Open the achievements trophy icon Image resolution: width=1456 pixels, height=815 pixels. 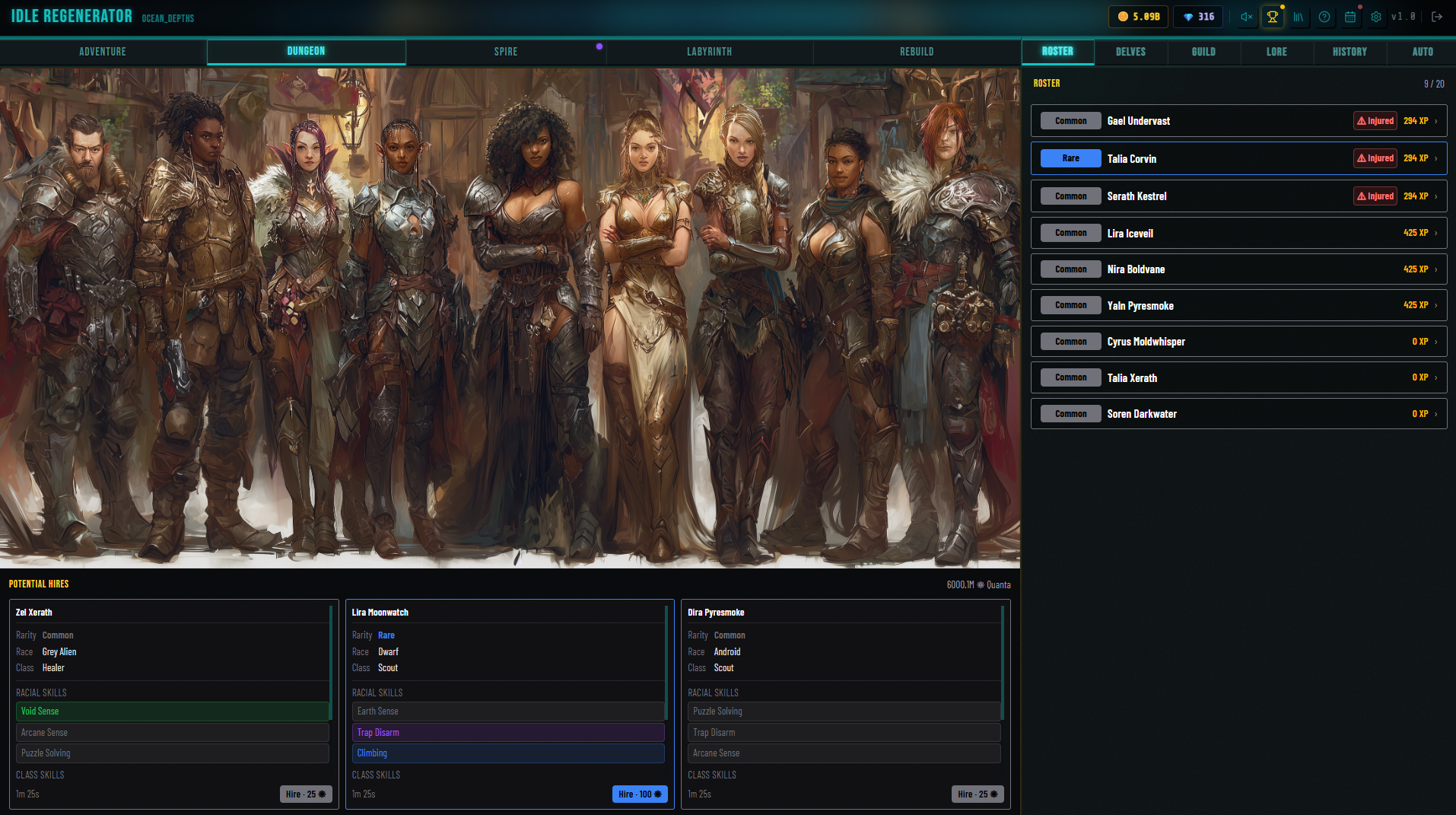[x=1272, y=17]
